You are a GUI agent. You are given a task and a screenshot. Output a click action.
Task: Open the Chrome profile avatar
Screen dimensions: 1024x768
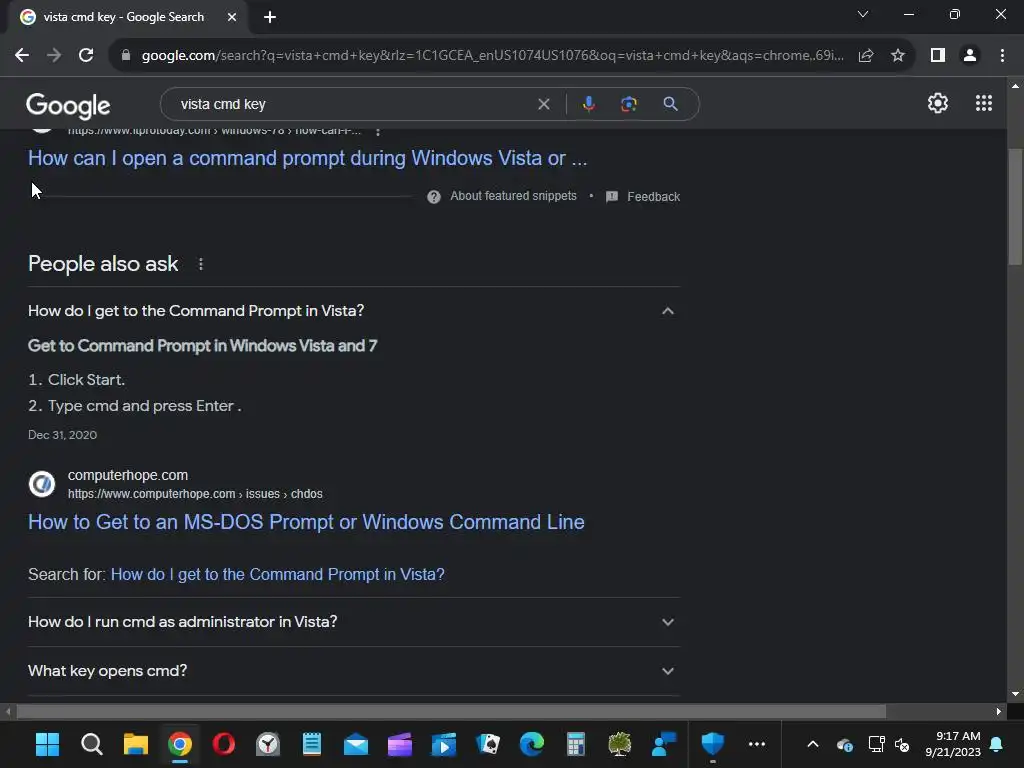click(970, 56)
